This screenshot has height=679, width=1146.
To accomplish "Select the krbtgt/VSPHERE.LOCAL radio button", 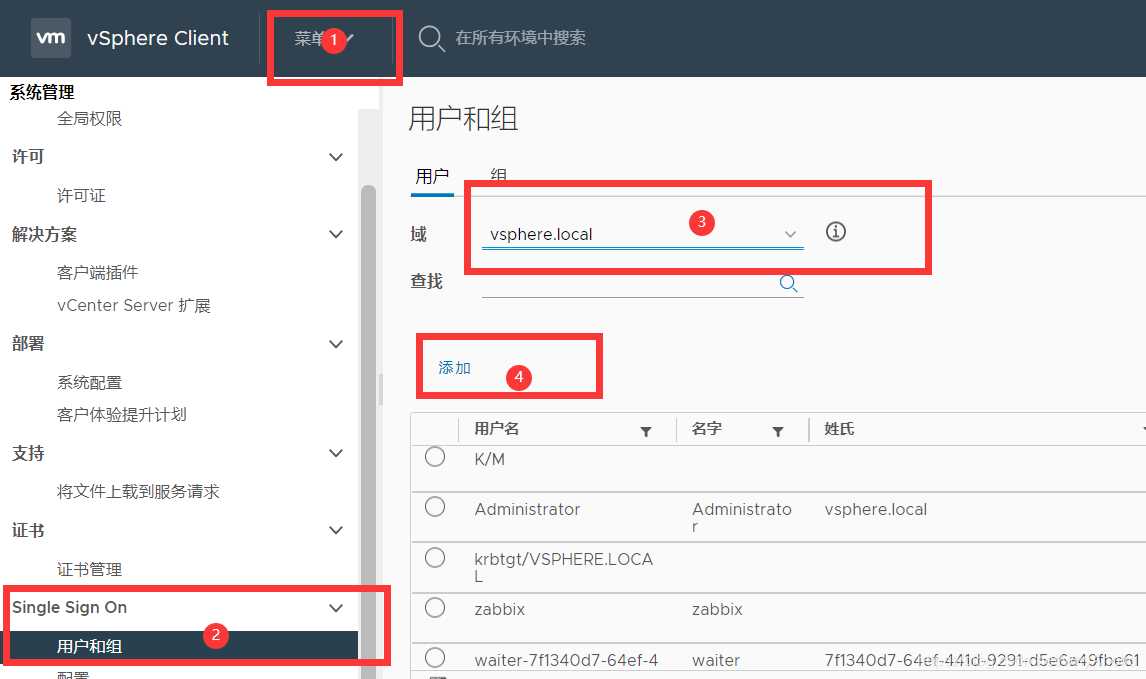I will (435, 558).
